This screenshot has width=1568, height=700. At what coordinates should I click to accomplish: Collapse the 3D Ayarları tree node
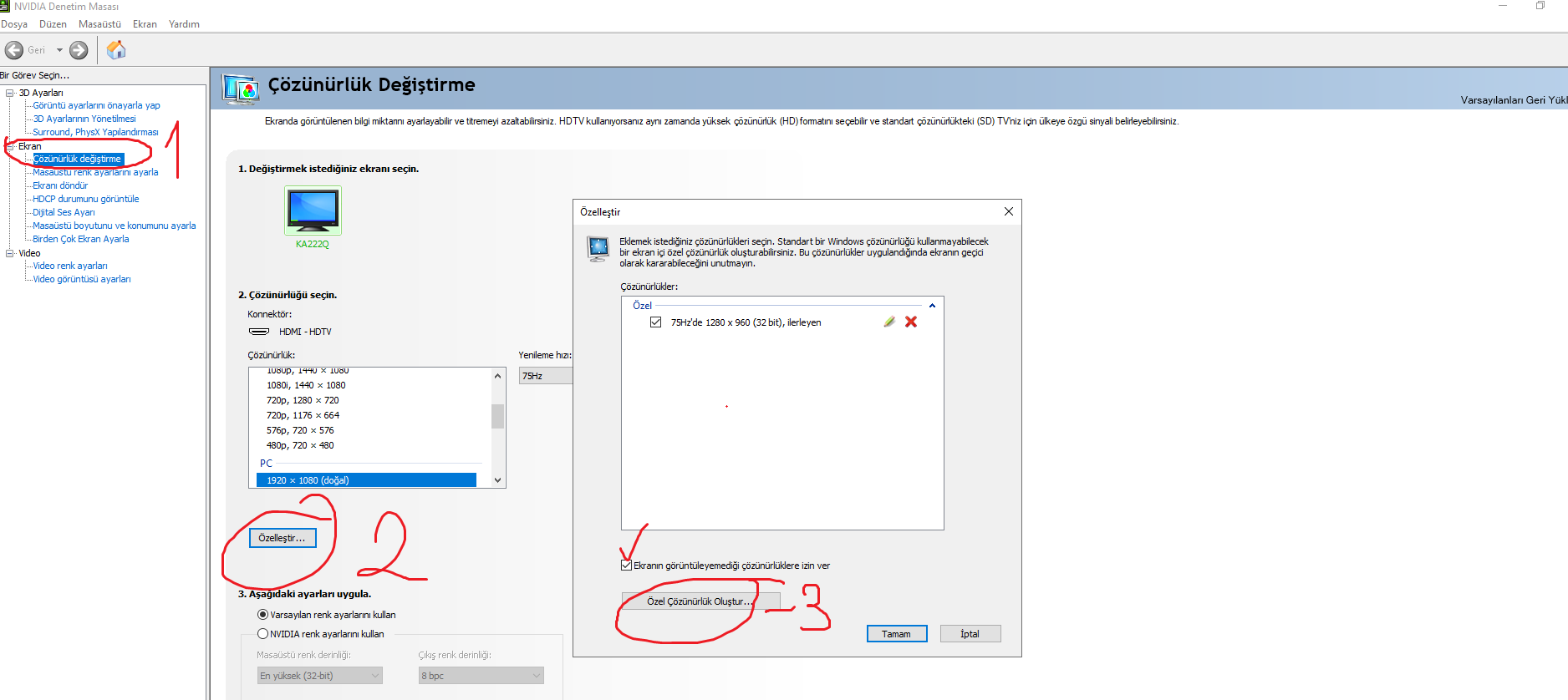[x=10, y=93]
